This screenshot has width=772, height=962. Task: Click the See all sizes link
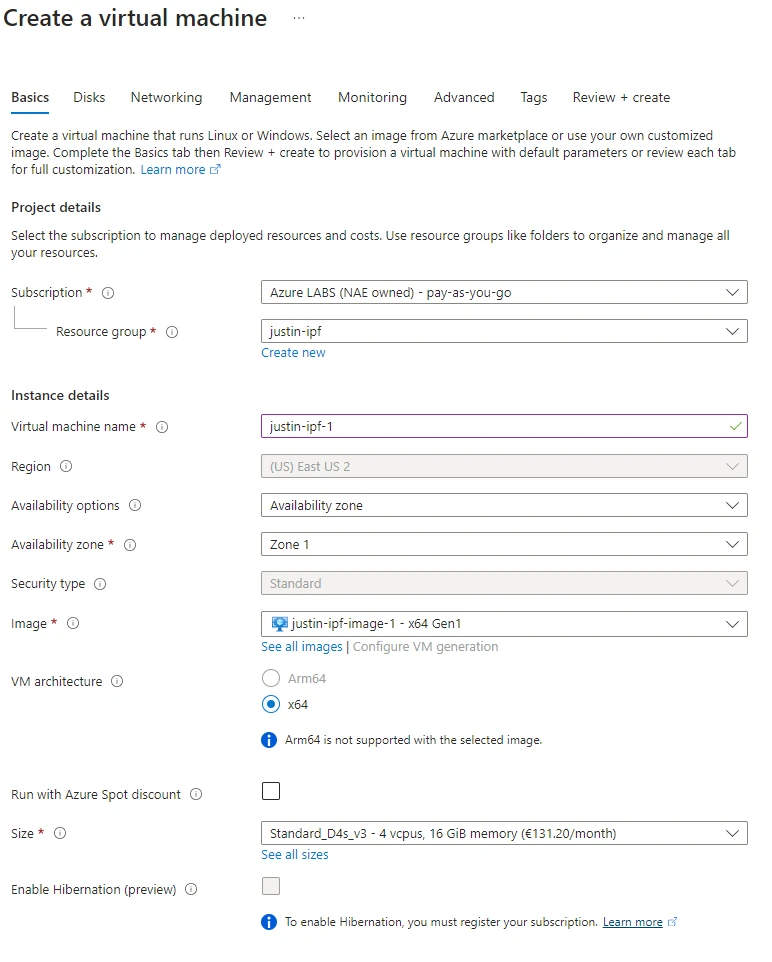point(294,855)
